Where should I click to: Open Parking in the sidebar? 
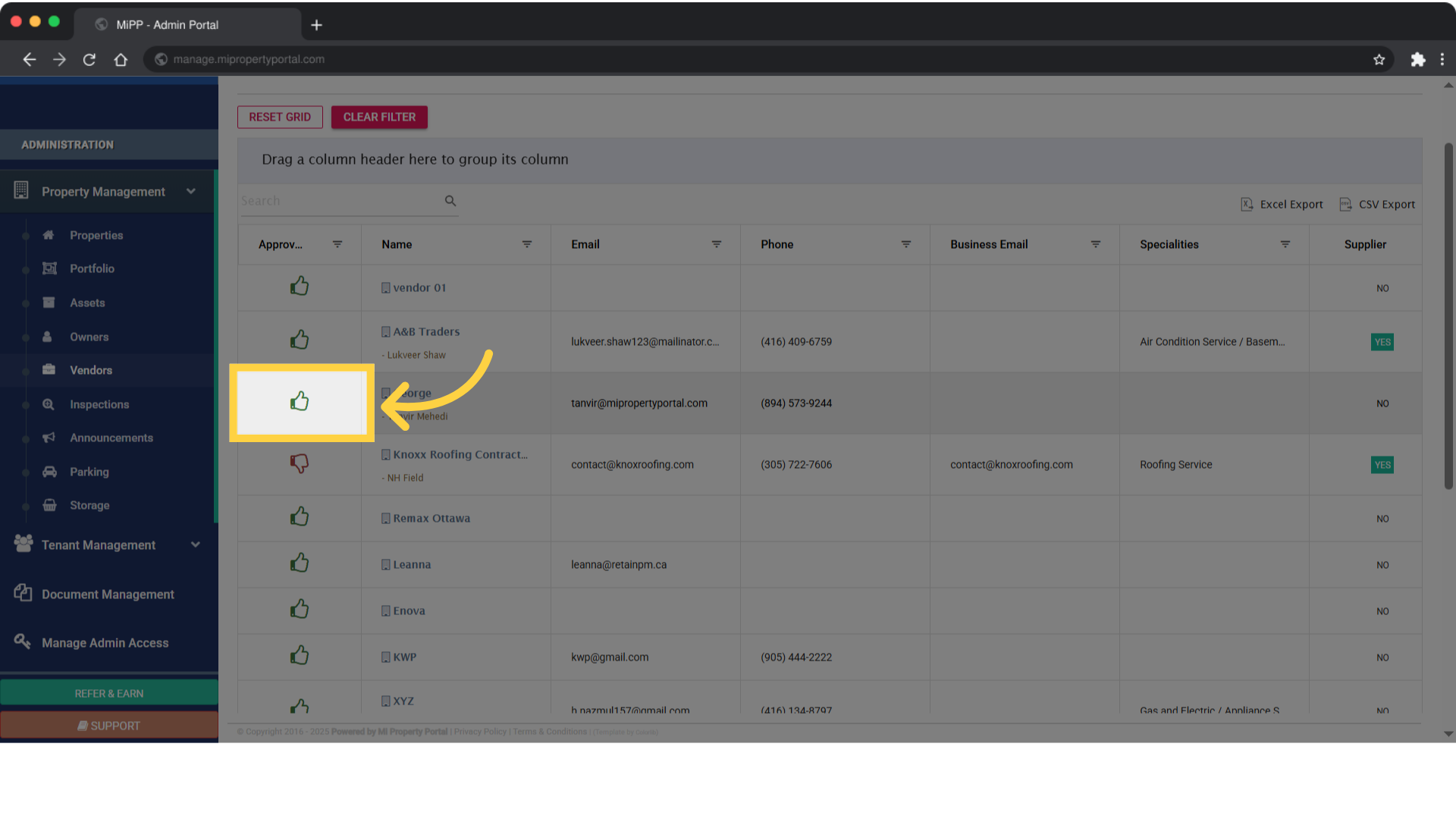click(x=89, y=472)
